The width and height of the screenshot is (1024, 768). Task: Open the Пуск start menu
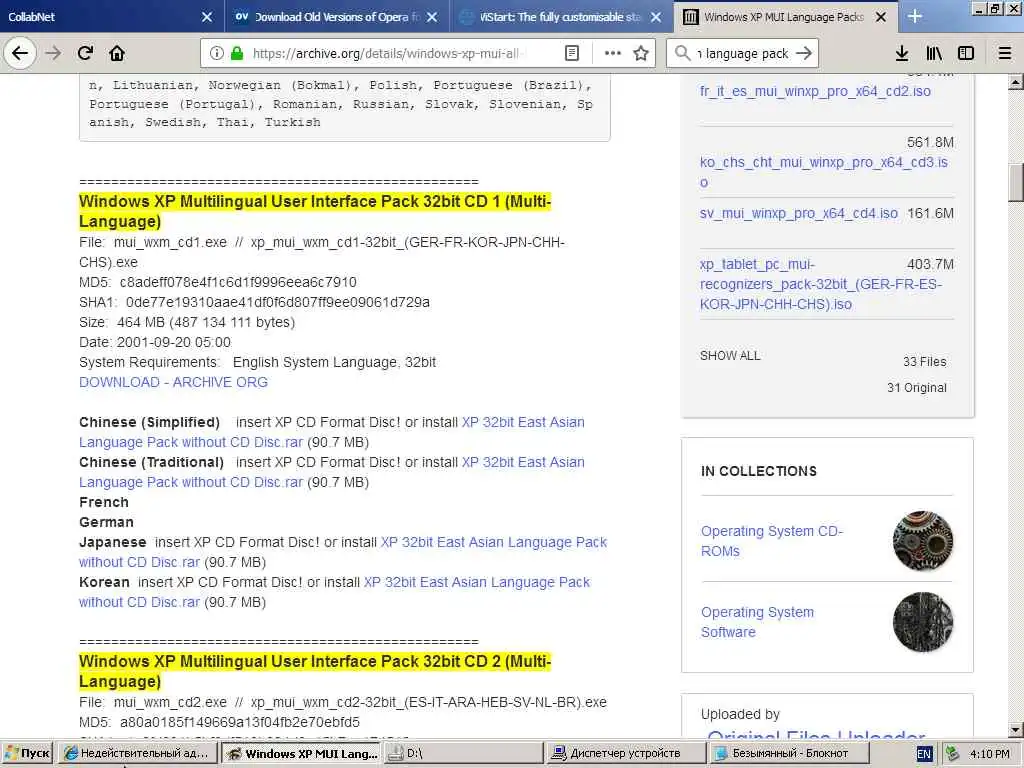click(27, 754)
